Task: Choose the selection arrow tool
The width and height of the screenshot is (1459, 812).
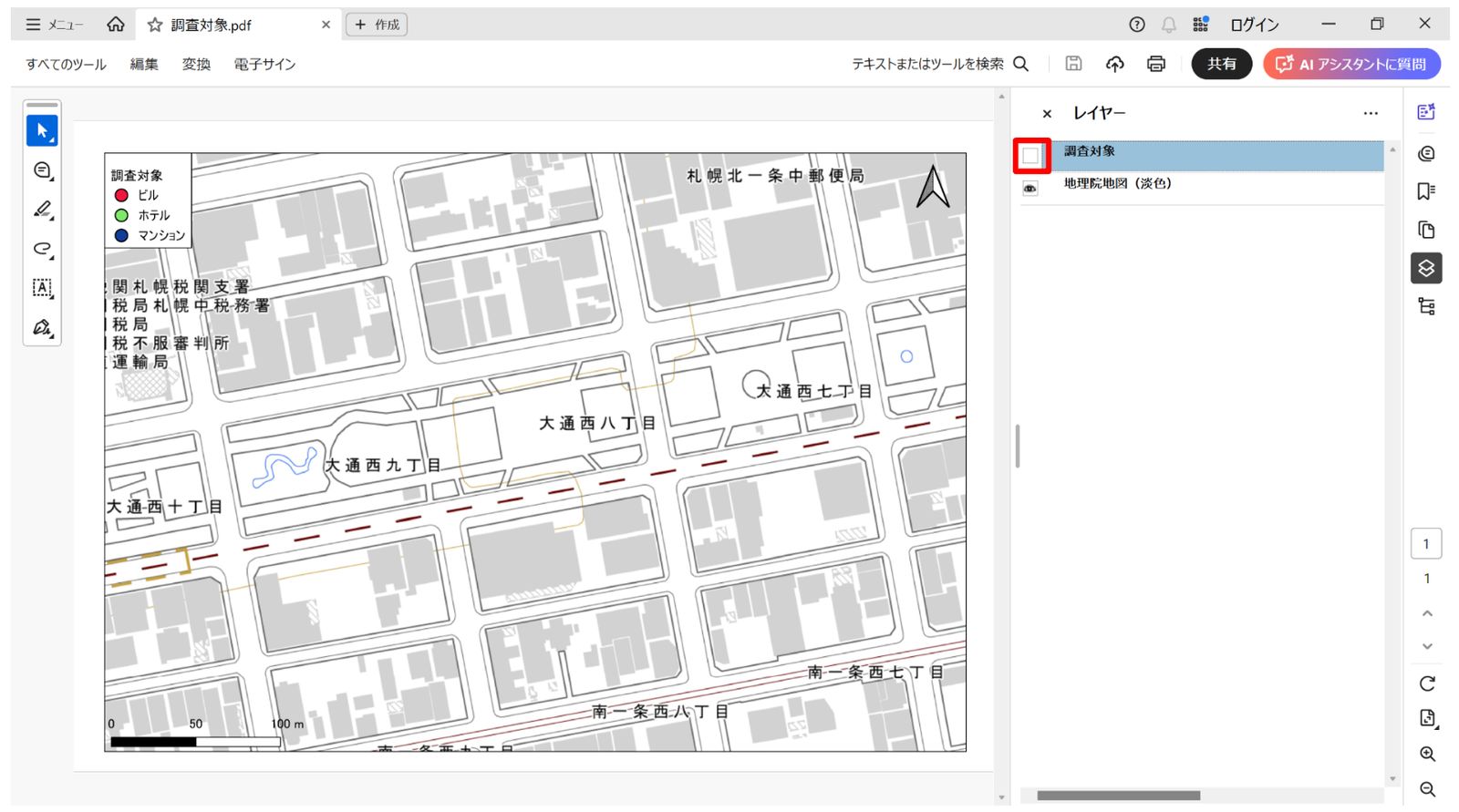Action: (x=42, y=131)
